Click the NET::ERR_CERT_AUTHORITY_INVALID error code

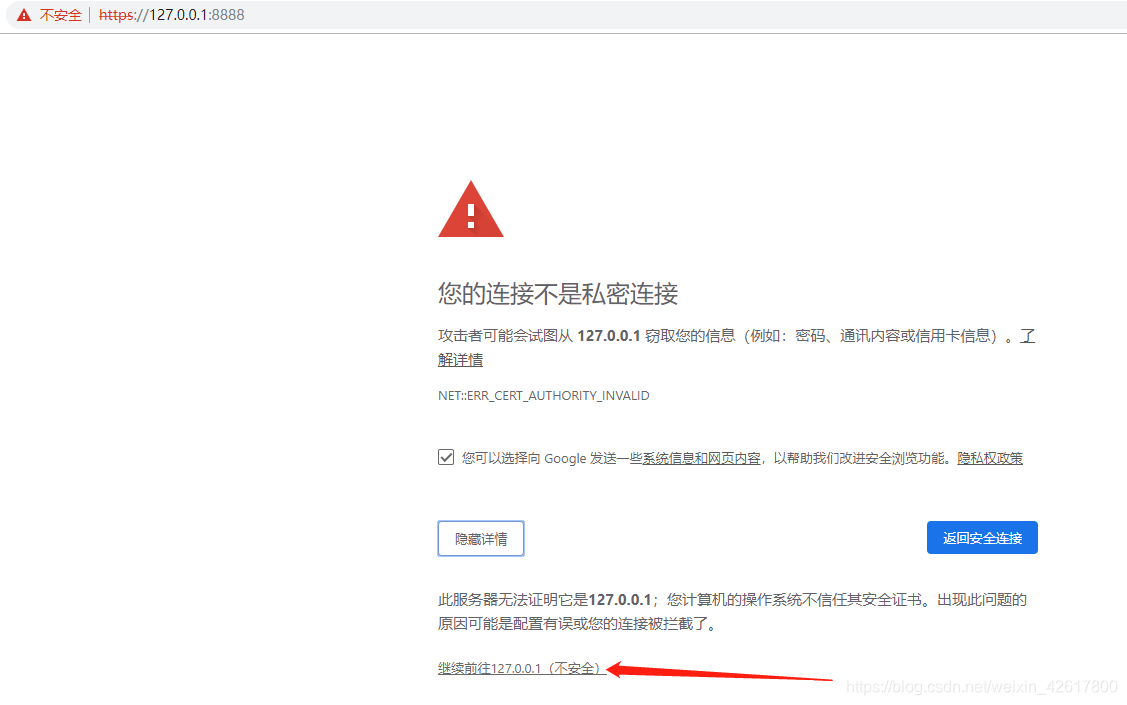tap(543, 395)
